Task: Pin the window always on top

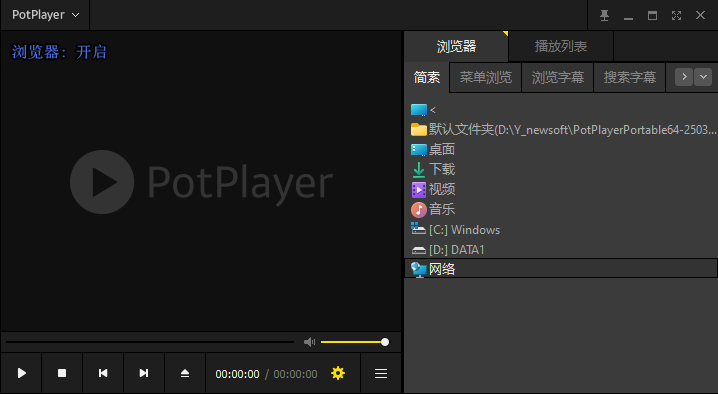Action: point(604,15)
